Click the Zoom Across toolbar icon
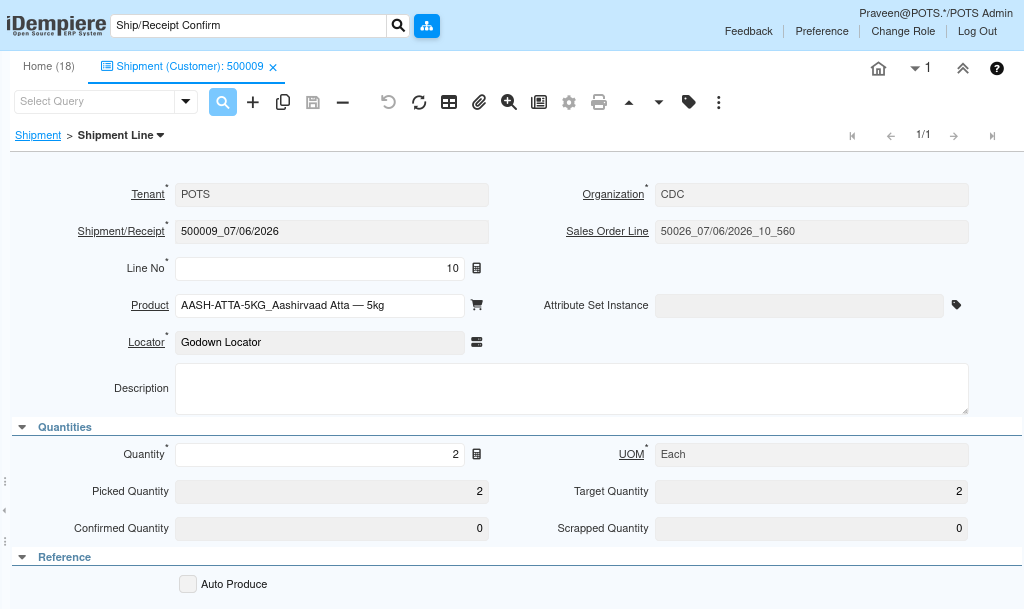1024x609 pixels. coord(509,102)
